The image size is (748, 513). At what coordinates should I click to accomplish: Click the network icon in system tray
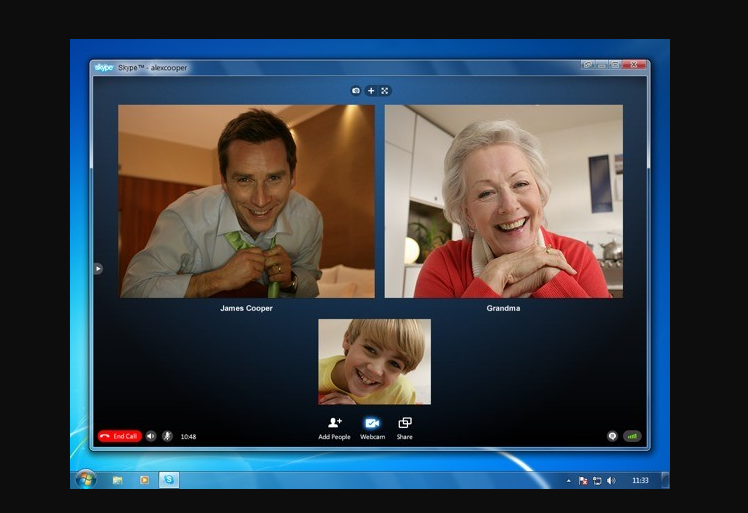[x=597, y=481]
